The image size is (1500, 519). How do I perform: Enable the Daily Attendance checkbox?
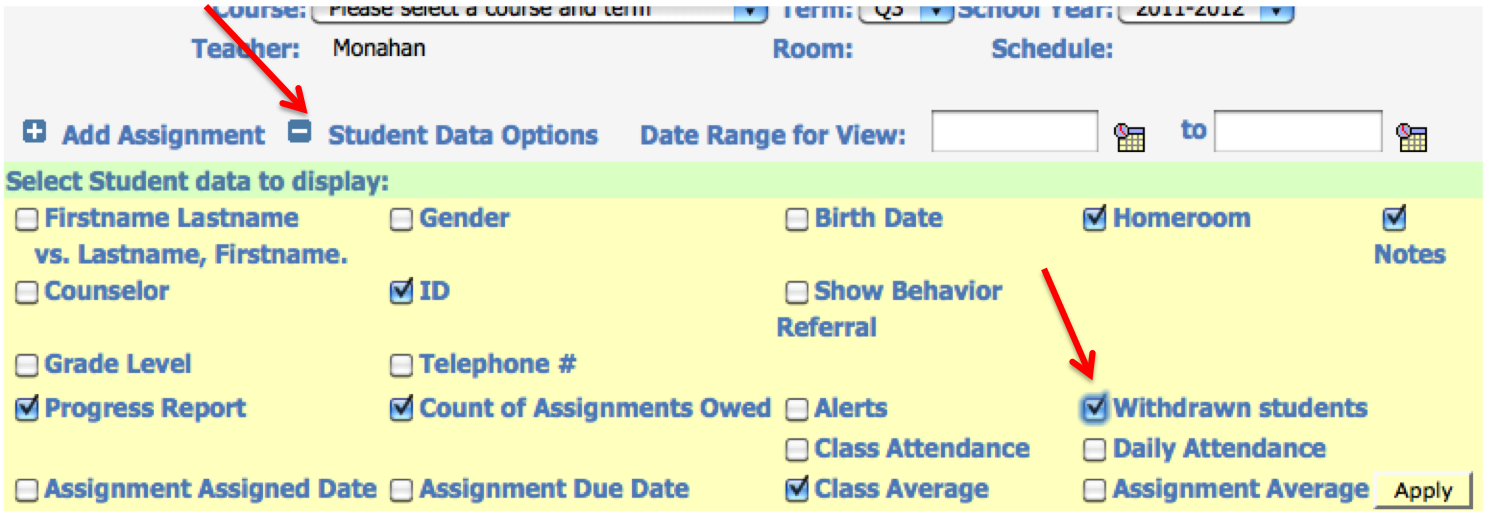pyautogui.click(x=1095, y=451)
